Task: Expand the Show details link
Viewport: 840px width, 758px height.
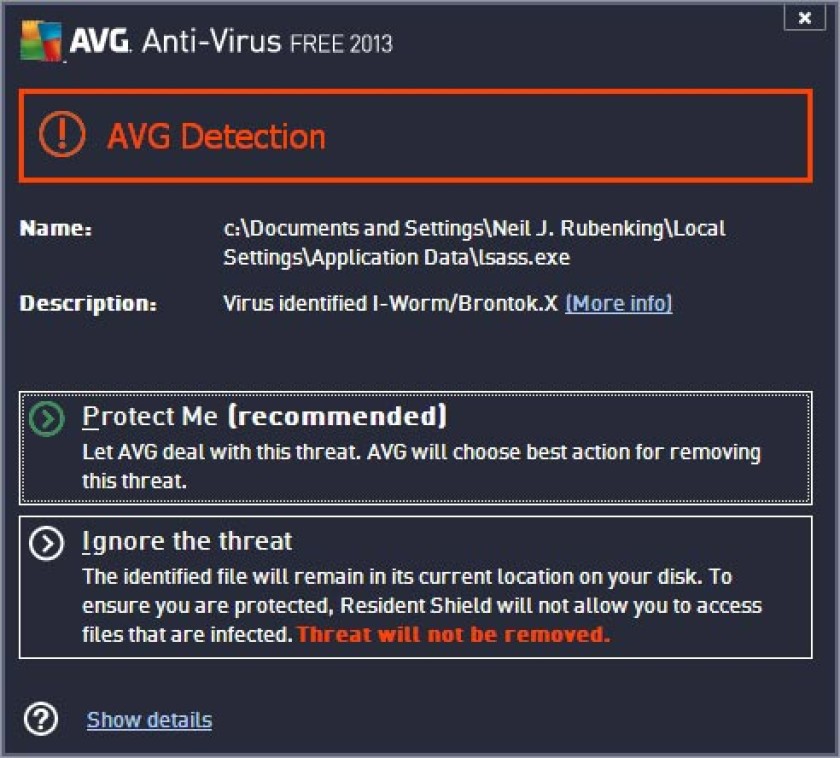Action: pyautogui.click(x=149, y=720)
